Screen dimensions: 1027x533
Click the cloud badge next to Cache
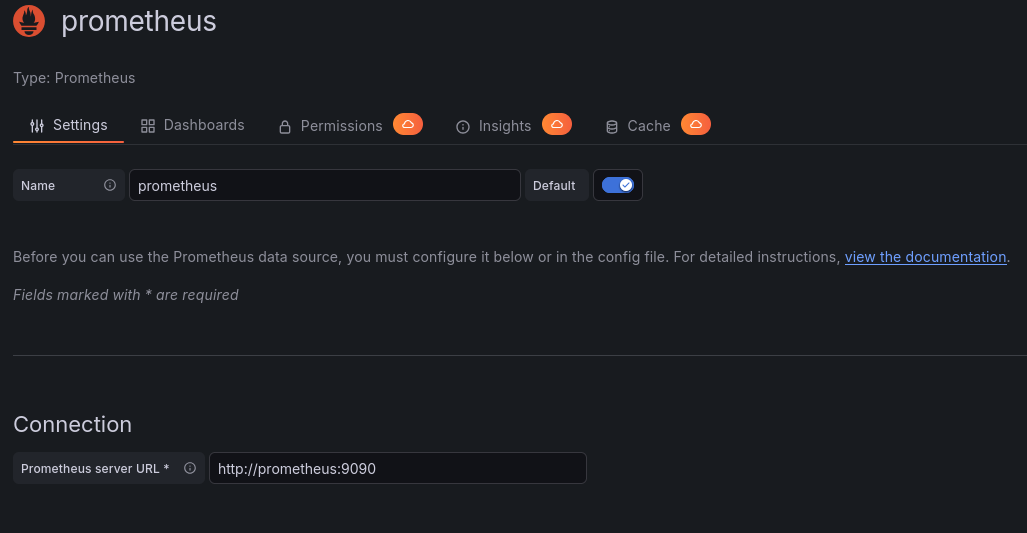(696, 124)
